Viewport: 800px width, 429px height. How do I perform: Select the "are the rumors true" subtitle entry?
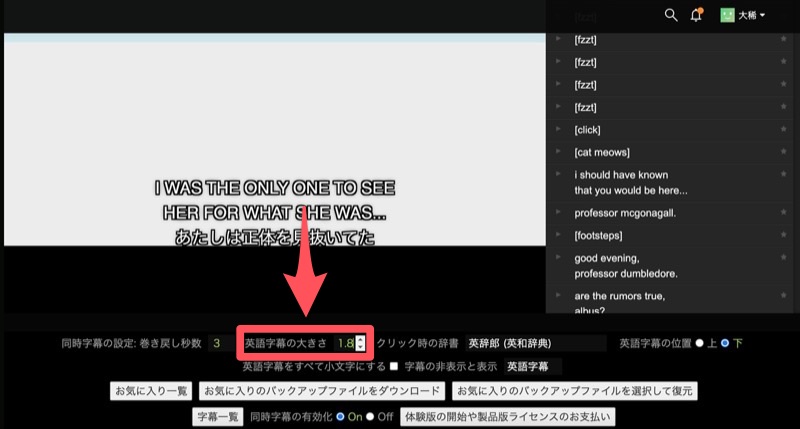(x=620, y=296)
